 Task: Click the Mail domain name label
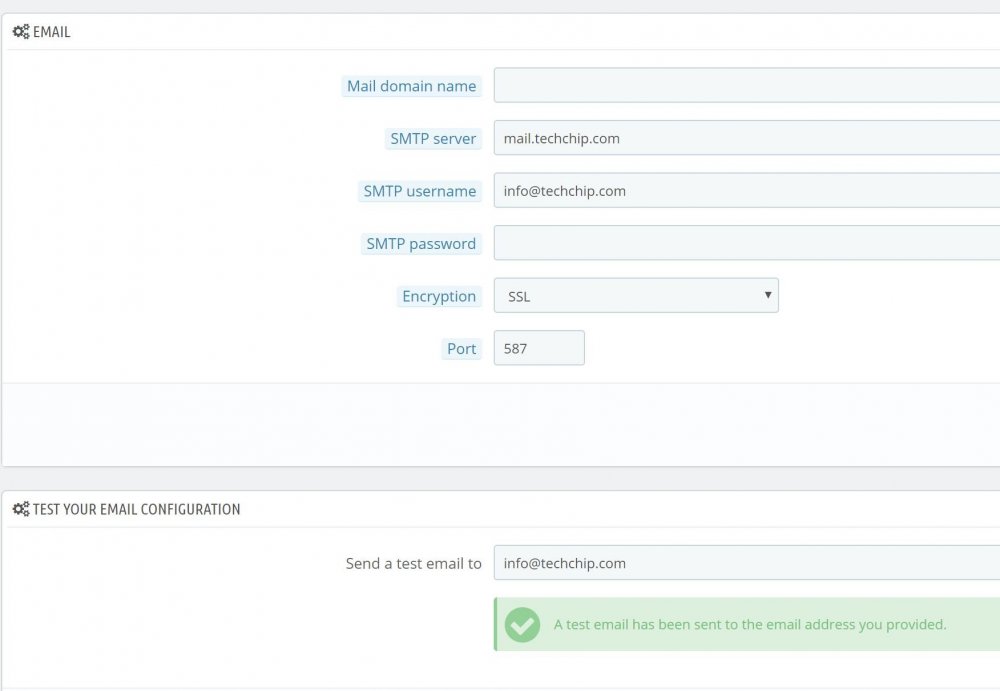tap(411, 86)
